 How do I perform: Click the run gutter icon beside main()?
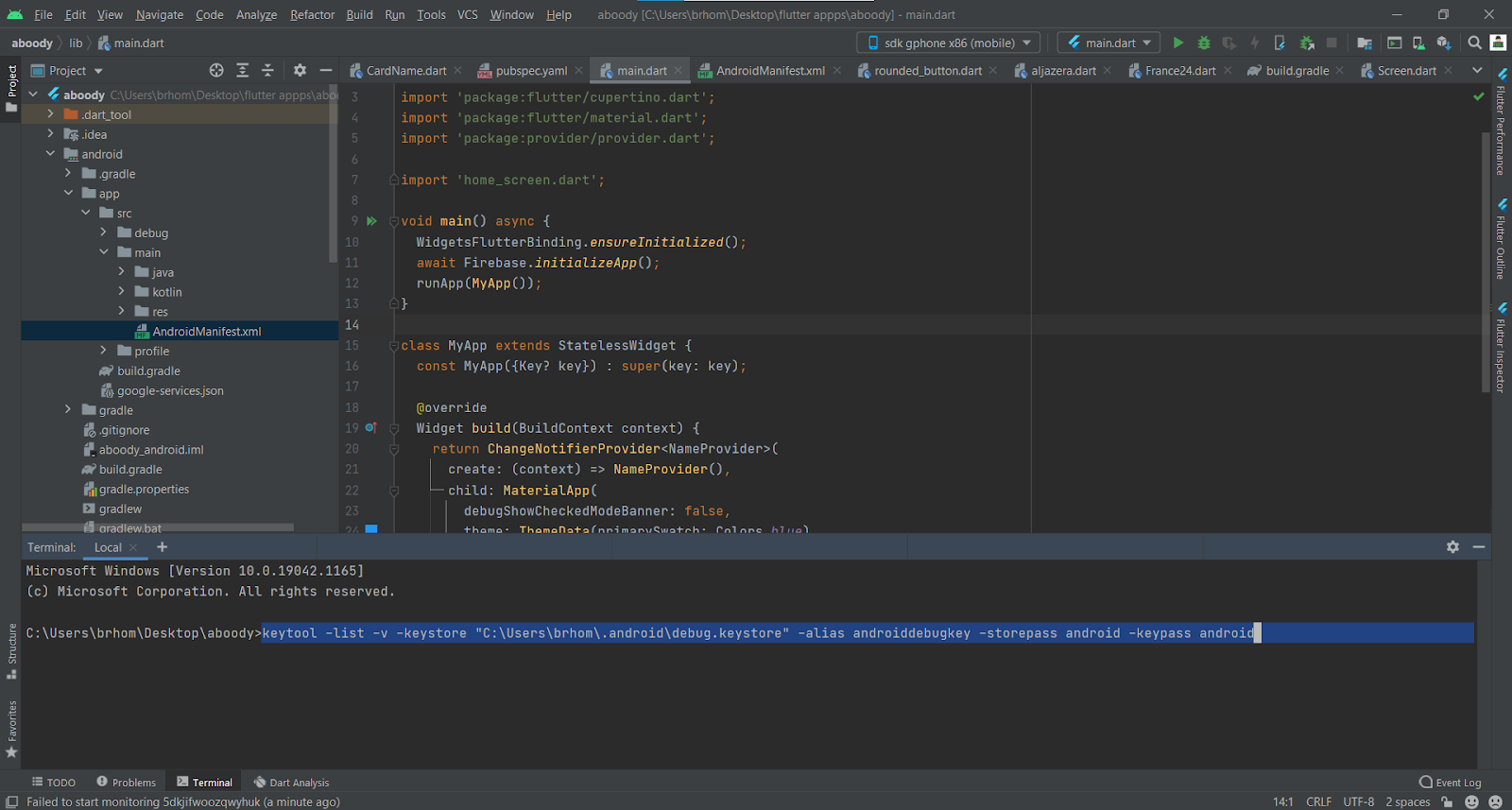coord(371,221)
